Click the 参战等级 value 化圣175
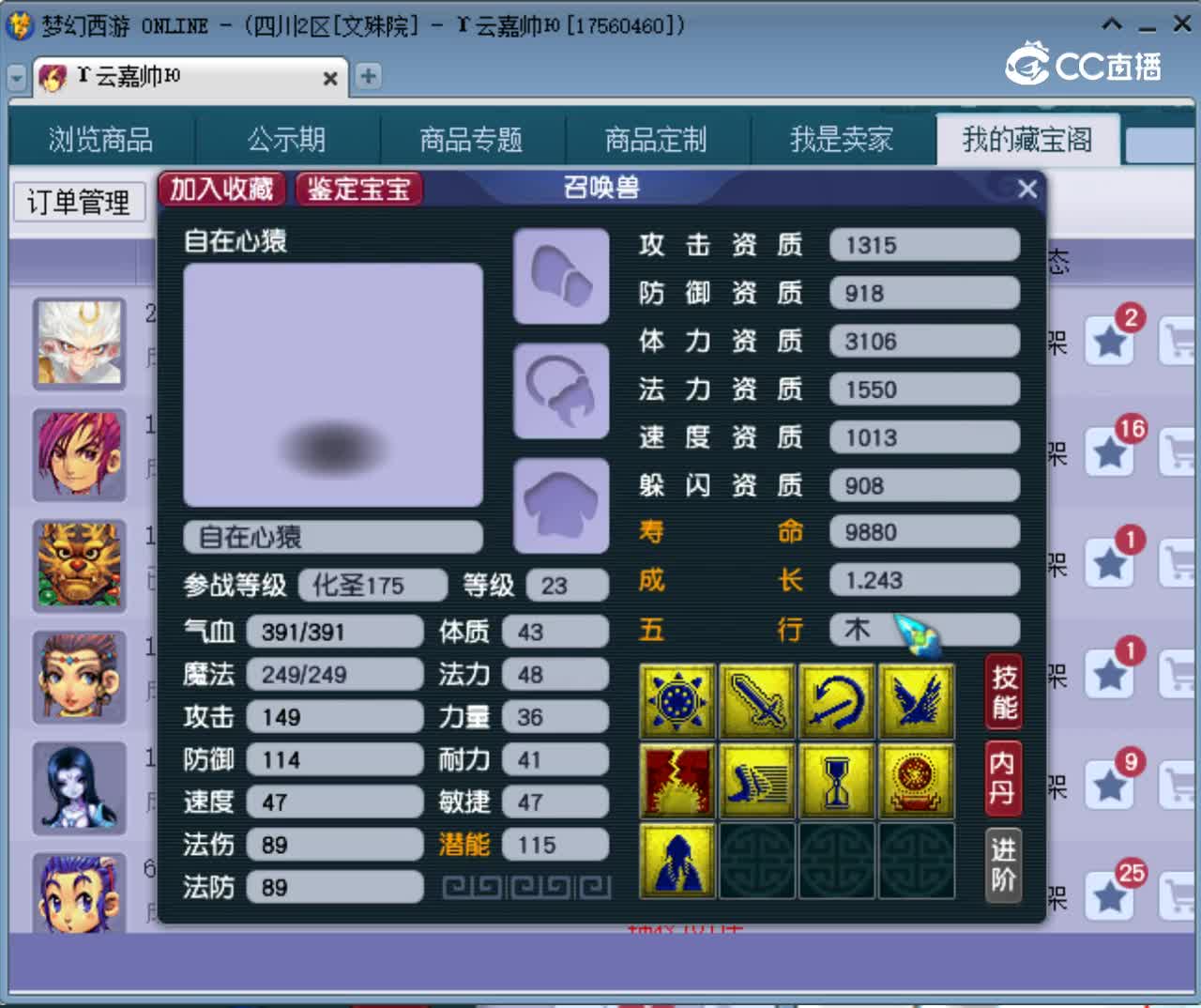1201x1008 pixels. 372,585
